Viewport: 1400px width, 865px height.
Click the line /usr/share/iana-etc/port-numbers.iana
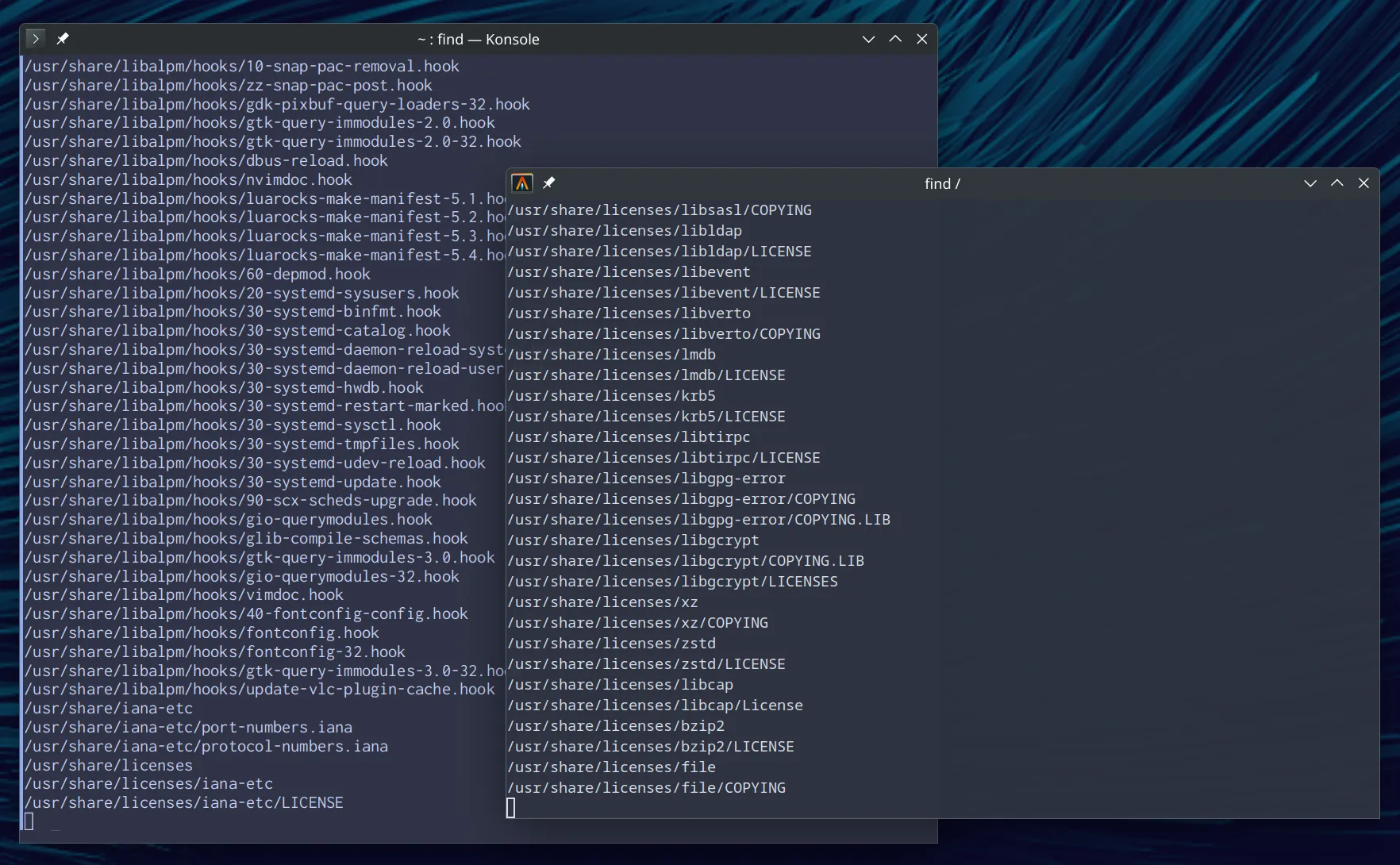(x=187, y=727)
